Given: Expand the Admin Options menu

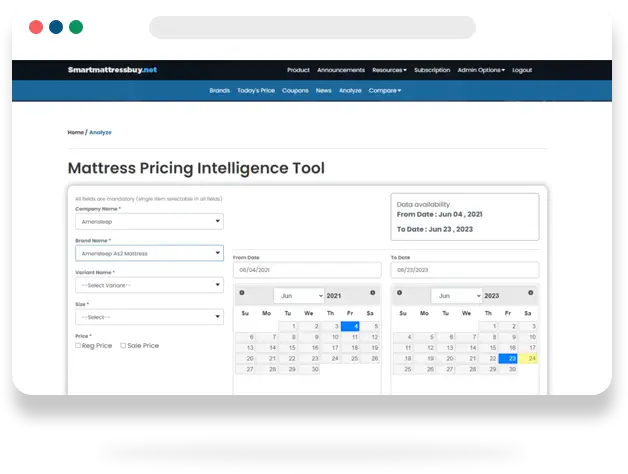Looking at the screenshot, I should 481,70.
